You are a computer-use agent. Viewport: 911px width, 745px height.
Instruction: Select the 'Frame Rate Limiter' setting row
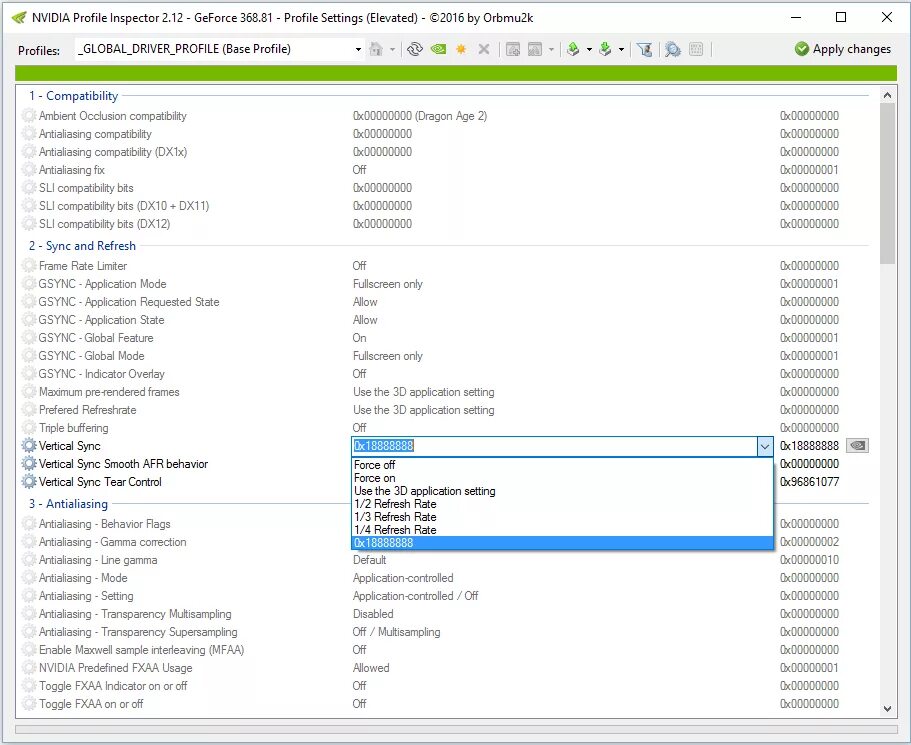(446, 266)
